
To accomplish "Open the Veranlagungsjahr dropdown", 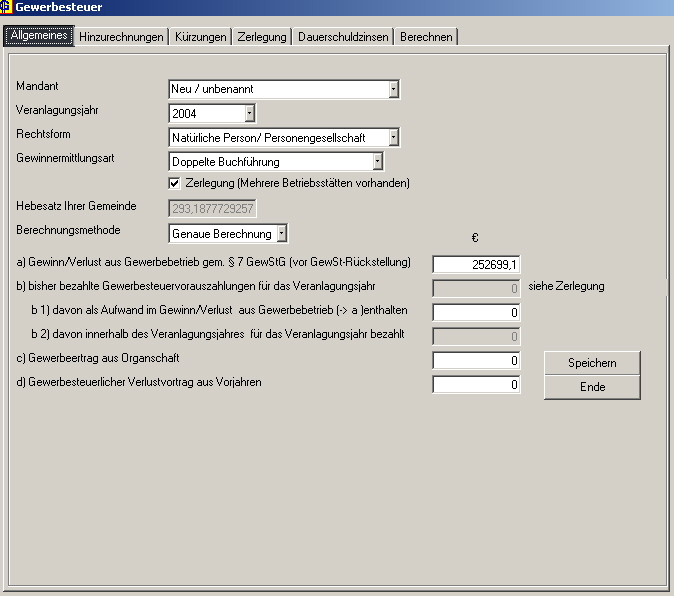I will tap(249, 114).
